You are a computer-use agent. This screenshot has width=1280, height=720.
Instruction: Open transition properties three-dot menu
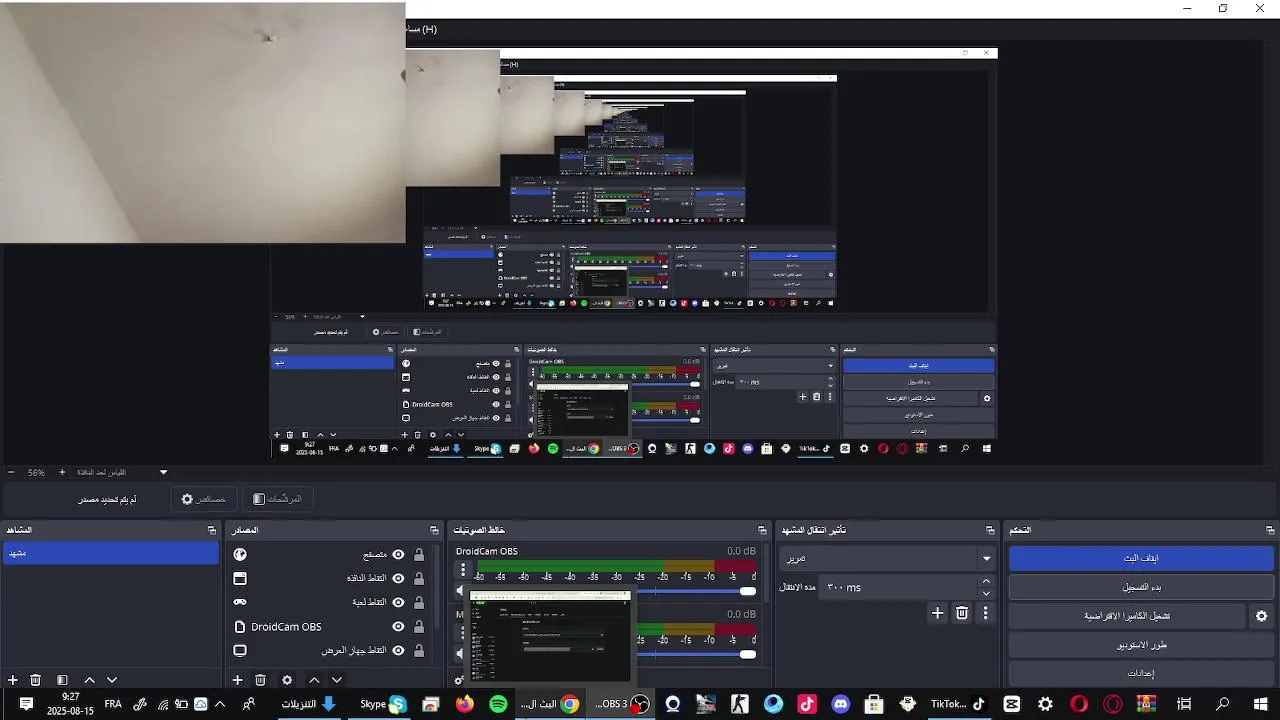[x=986, y=613]
